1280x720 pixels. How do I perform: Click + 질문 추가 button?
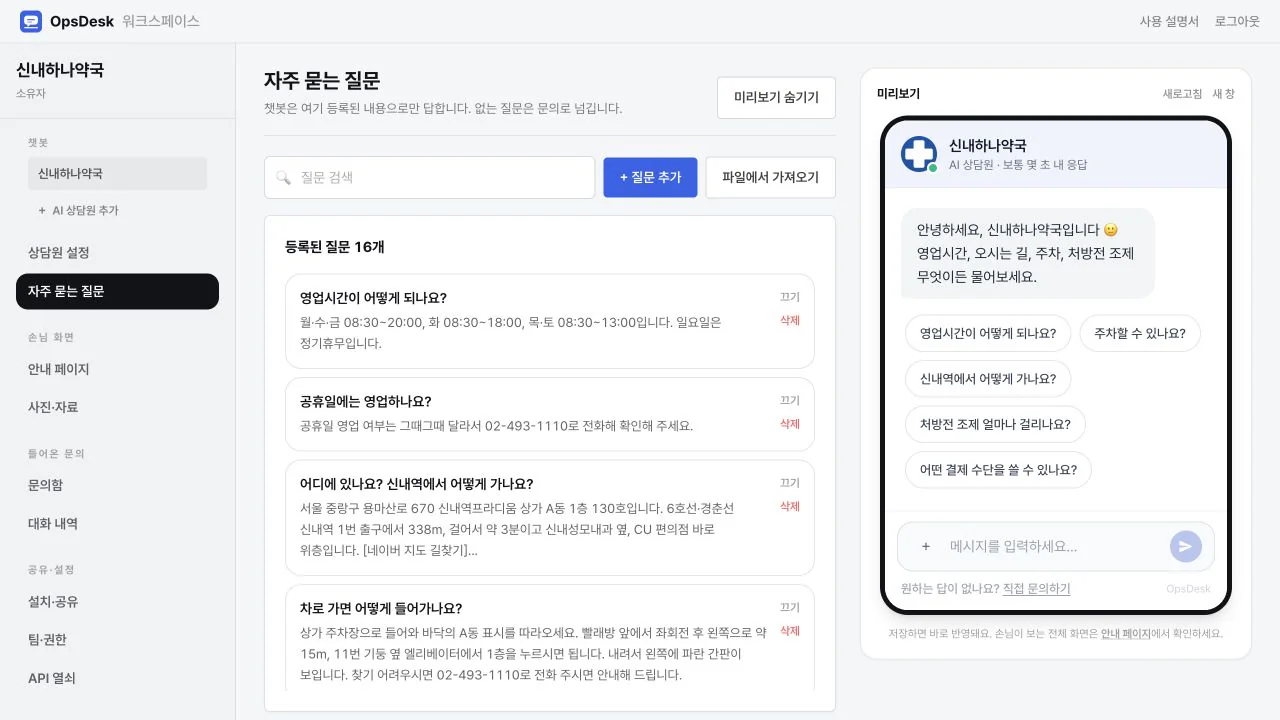click(x=650, y=177)
